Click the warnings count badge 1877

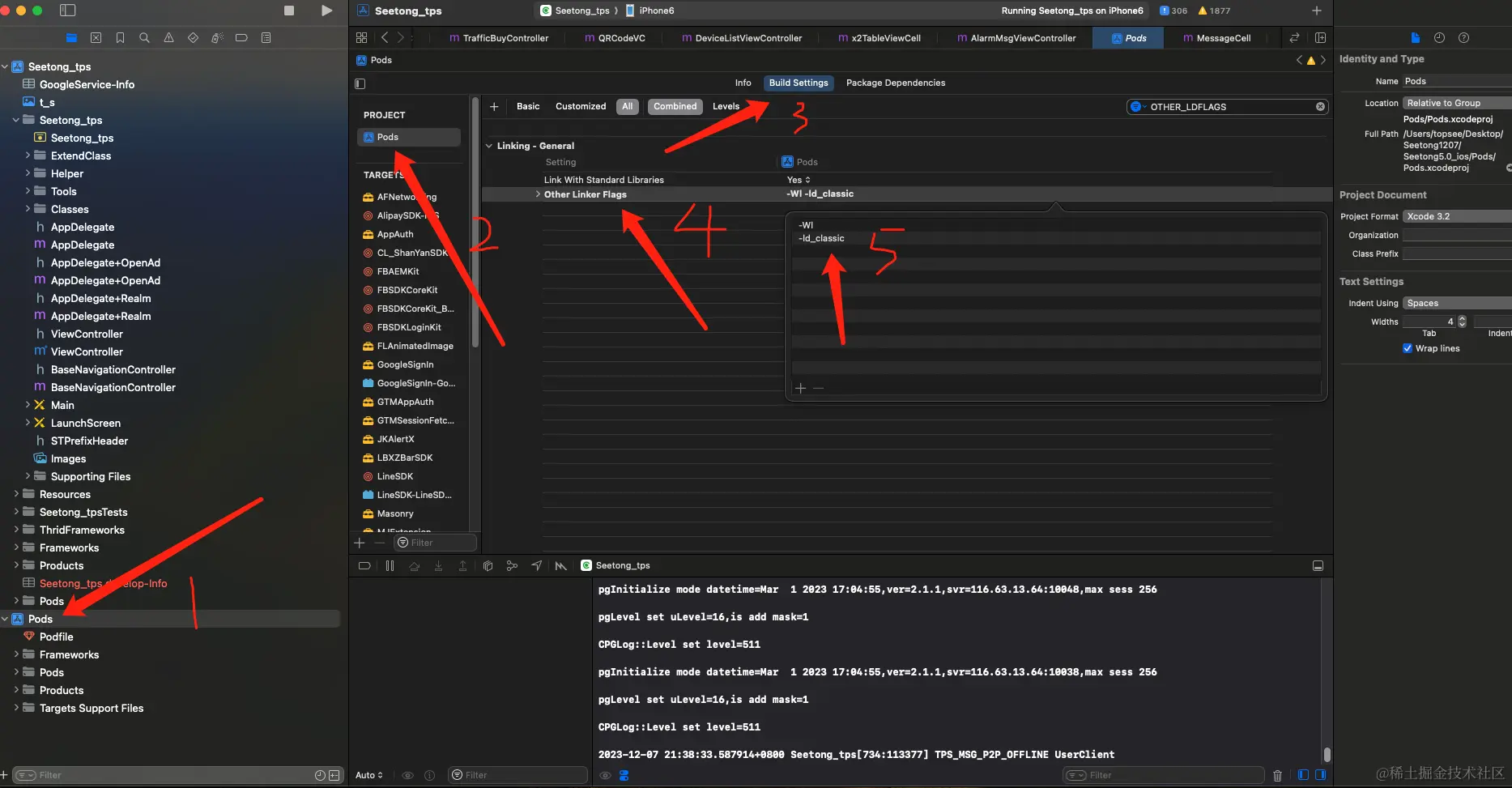point(1214,11)
